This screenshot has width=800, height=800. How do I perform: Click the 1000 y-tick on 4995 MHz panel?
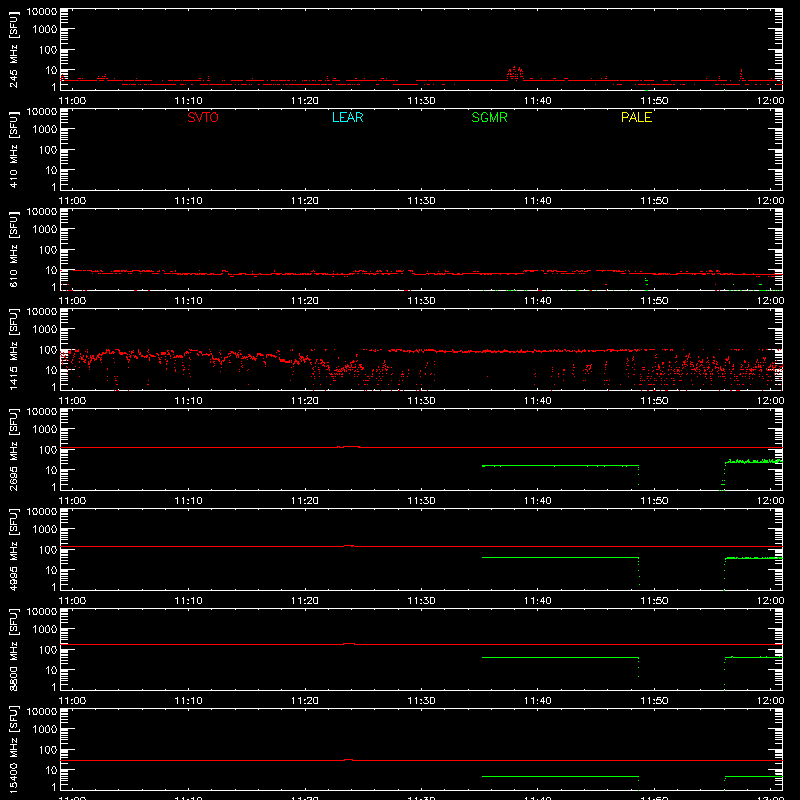click(x=45, y=530)
